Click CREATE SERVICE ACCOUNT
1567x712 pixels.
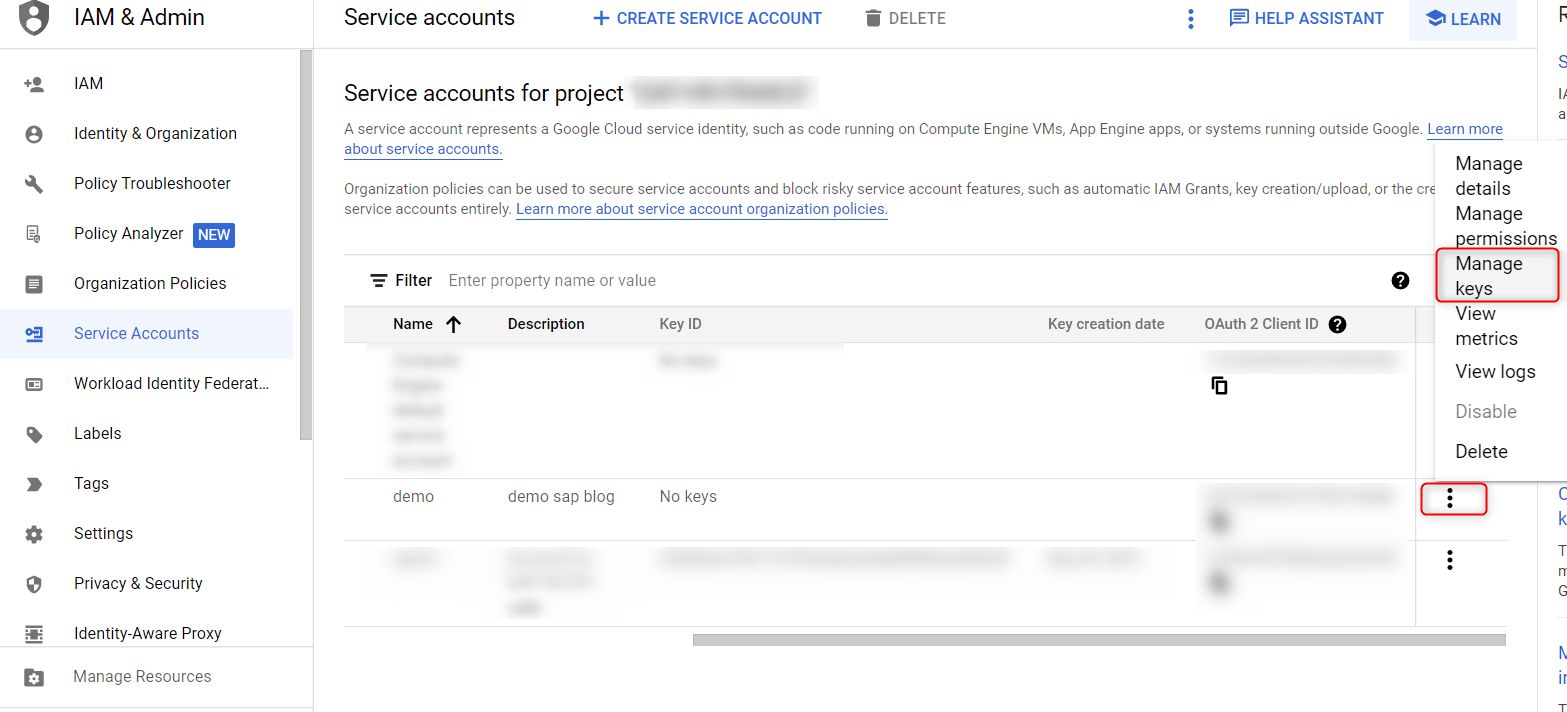pos(707,17)
